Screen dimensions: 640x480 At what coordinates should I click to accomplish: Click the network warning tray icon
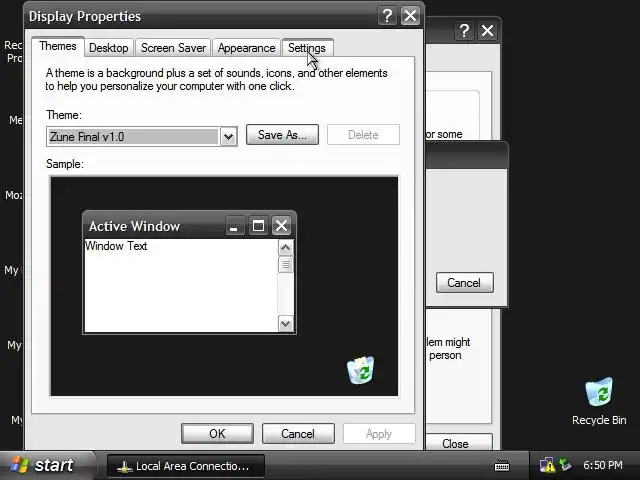[547, 465]
